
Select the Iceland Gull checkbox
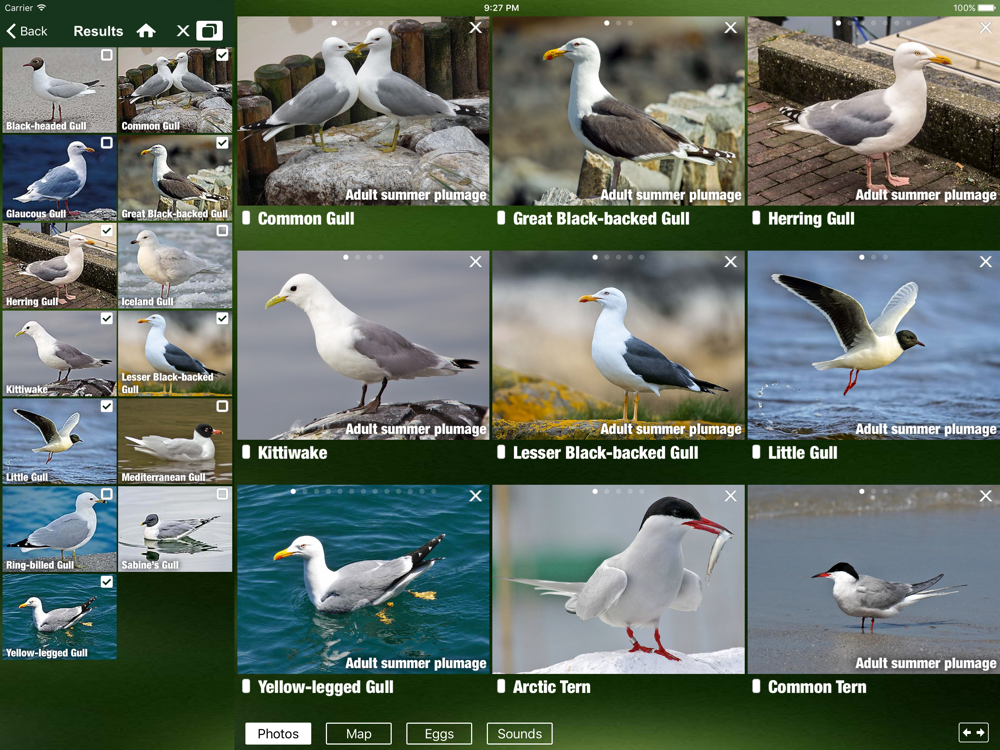tap(222, 230)
